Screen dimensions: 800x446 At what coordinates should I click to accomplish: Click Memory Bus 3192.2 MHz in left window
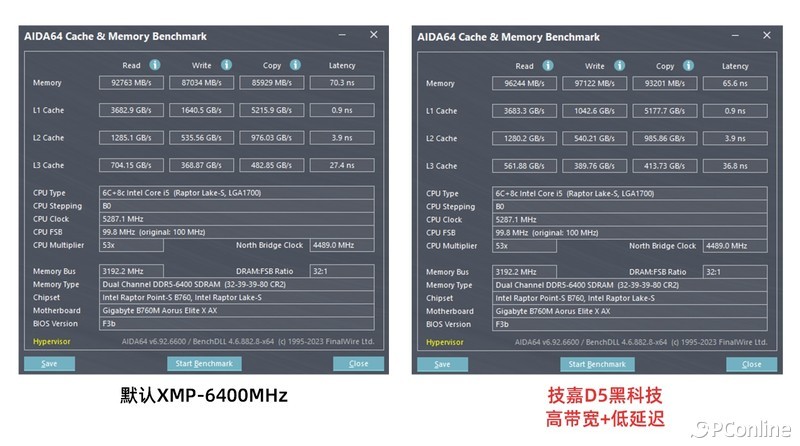tap(131, 271)
